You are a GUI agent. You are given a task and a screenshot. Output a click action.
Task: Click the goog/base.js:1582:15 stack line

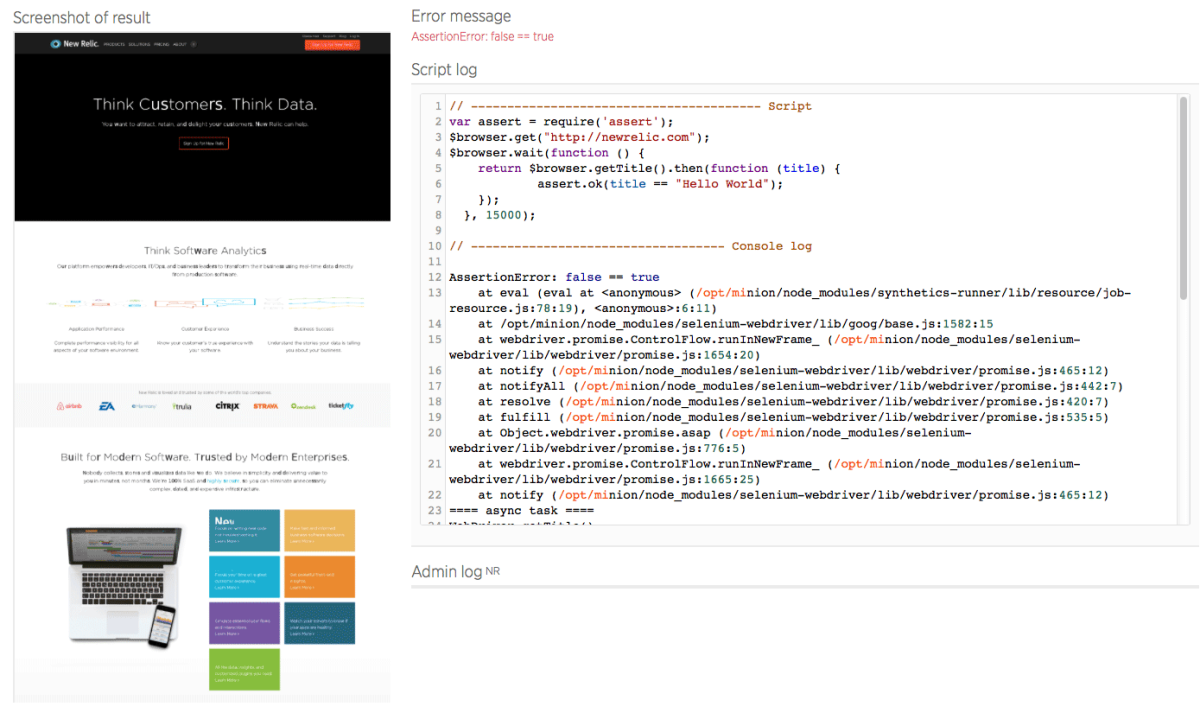click(x=735, y=324)
